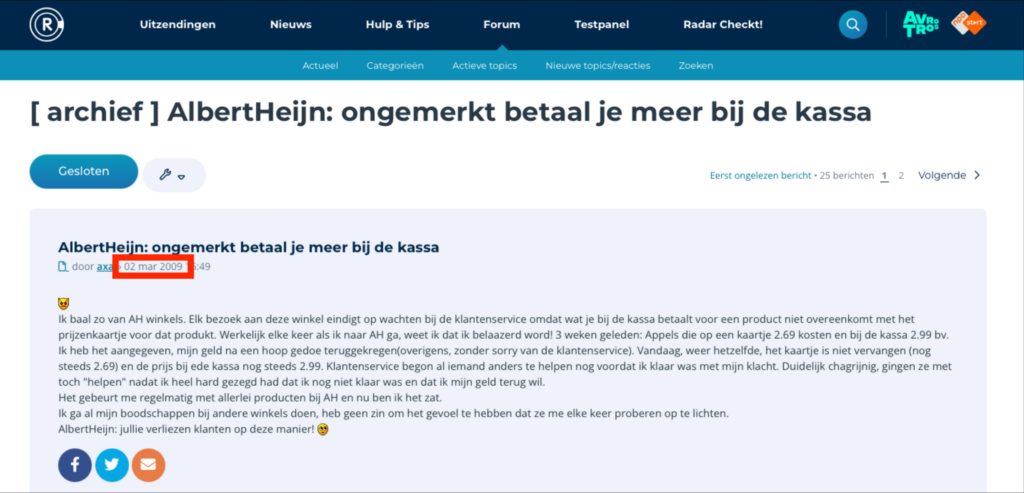Screen dimensions: 1024x493
Task: Open the search magnifier icon
Action: 852,24
